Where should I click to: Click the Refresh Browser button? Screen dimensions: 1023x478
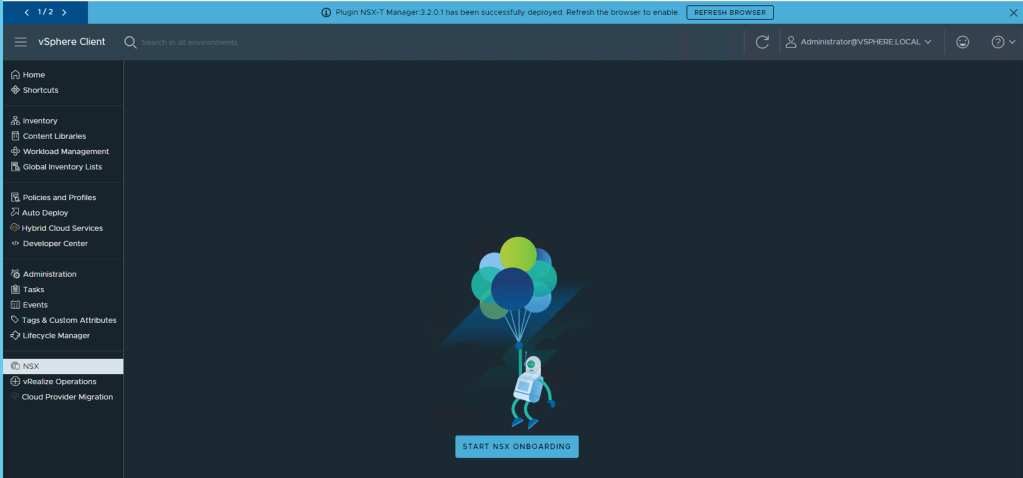click(x=729, y=12)
